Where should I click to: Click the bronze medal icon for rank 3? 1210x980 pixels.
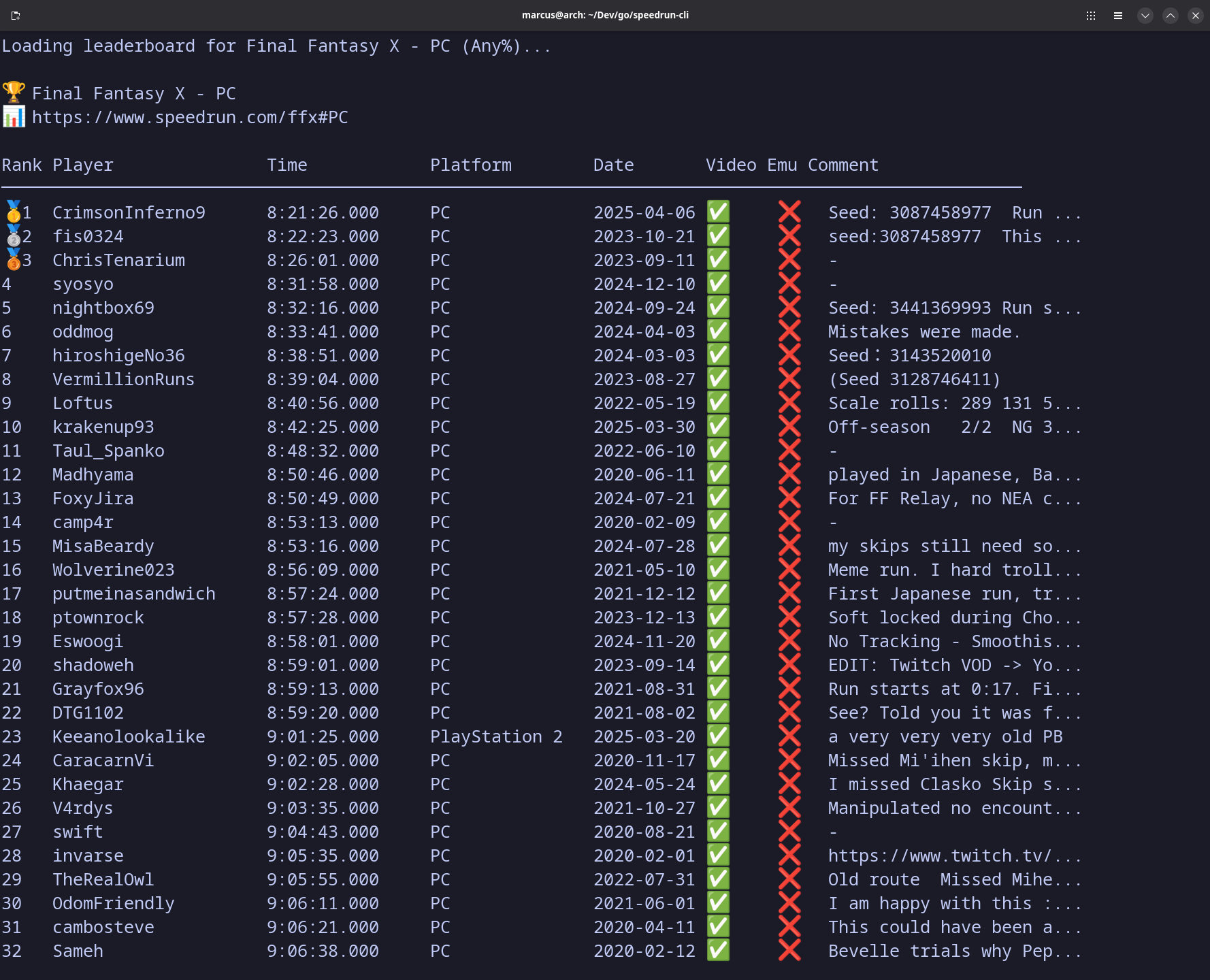(x=14, y=259)
